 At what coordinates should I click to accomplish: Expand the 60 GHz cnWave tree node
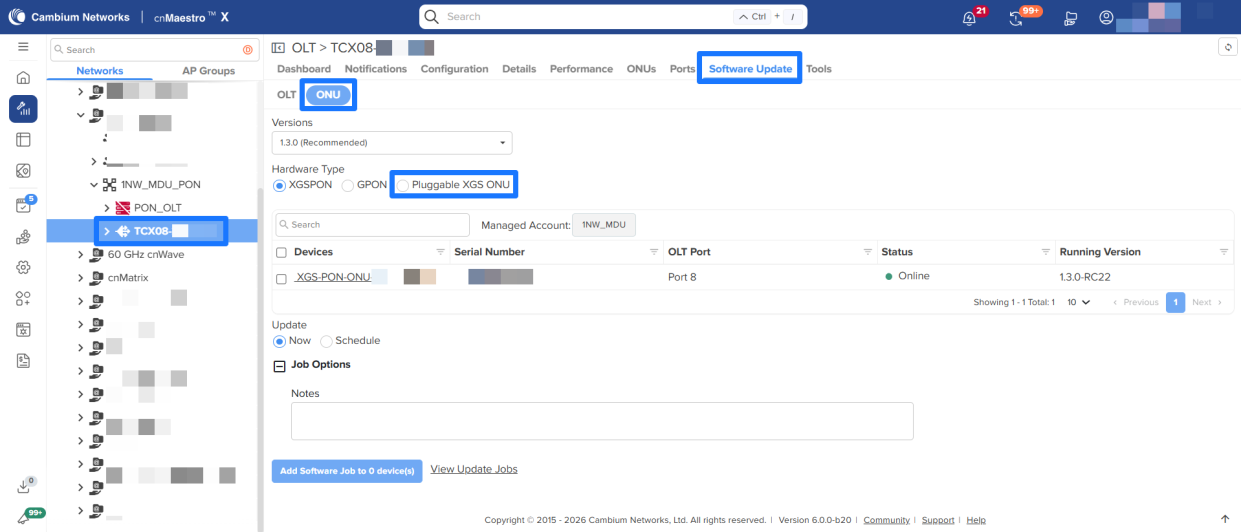pos(81,255)
